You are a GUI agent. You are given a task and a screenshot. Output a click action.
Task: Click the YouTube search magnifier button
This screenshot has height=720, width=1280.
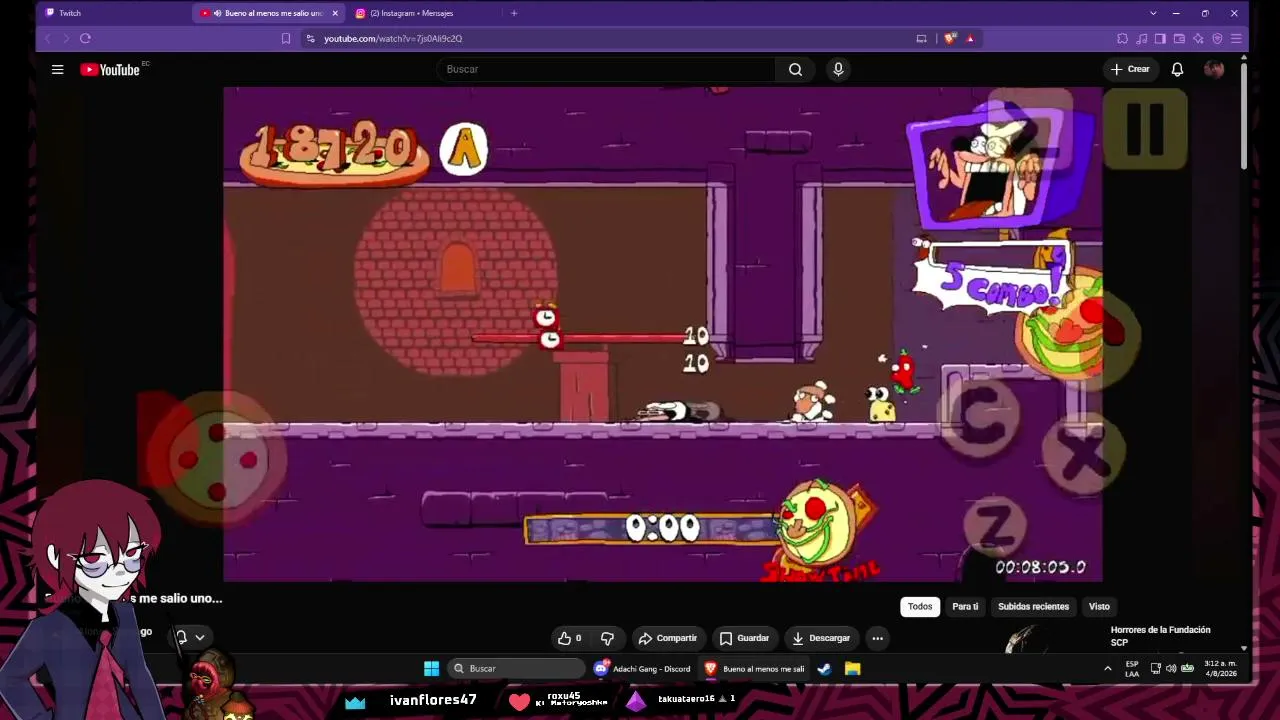[795, 69]
